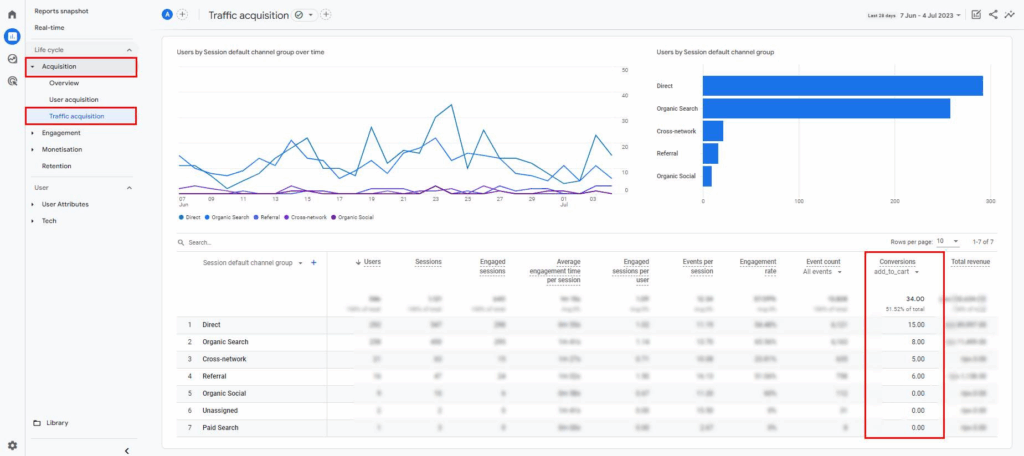Click the Cross-network table row label
Image resolution: width=1024 pixels, height=456 pixels.
(x=224, y=359)
